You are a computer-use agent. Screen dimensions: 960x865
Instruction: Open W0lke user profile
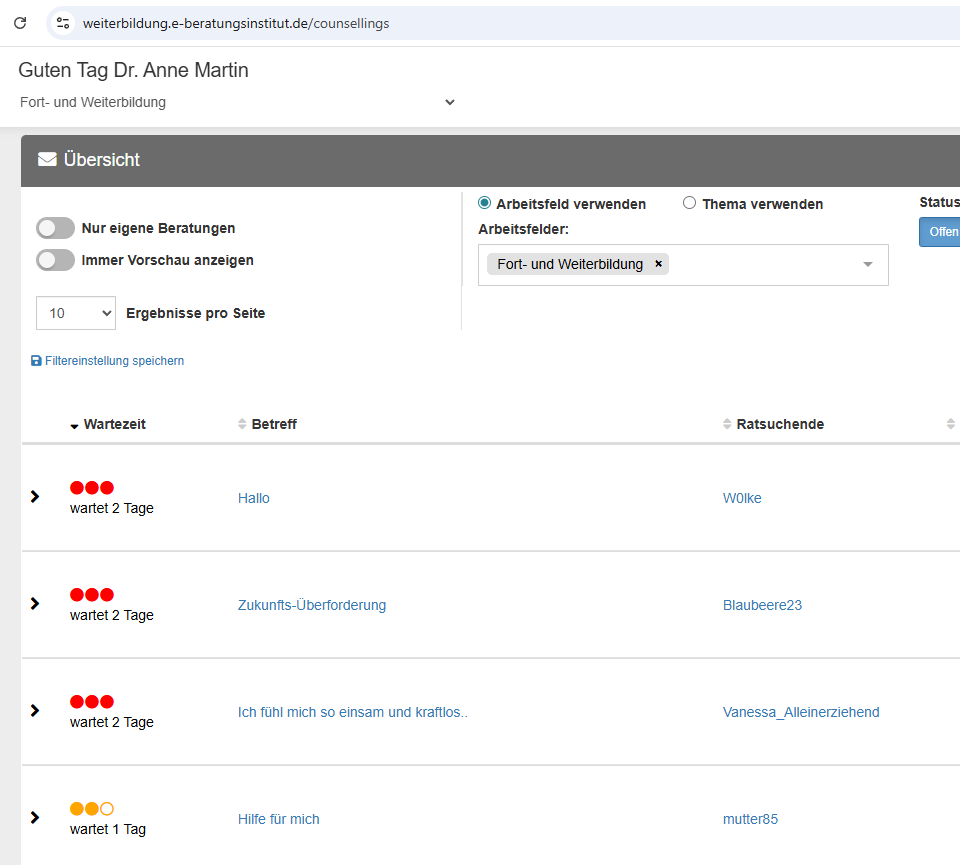[x=742, y=498]
